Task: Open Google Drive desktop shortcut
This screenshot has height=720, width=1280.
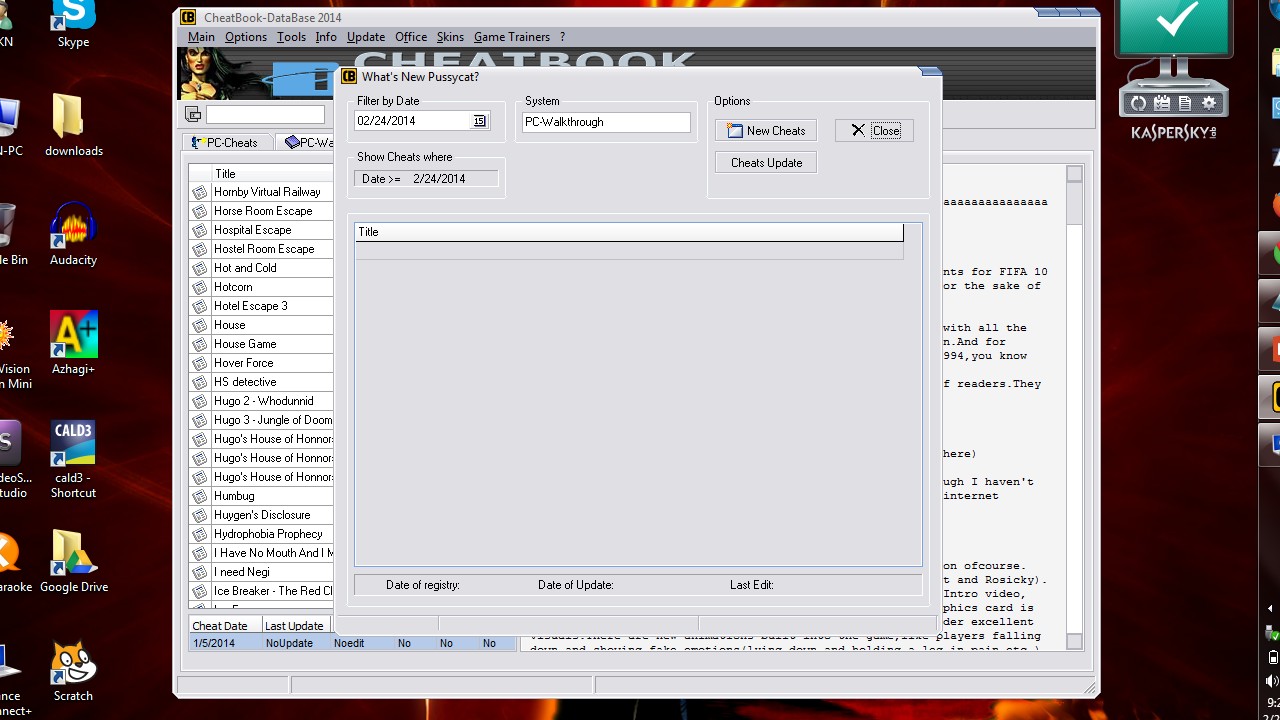Action: 73,555
